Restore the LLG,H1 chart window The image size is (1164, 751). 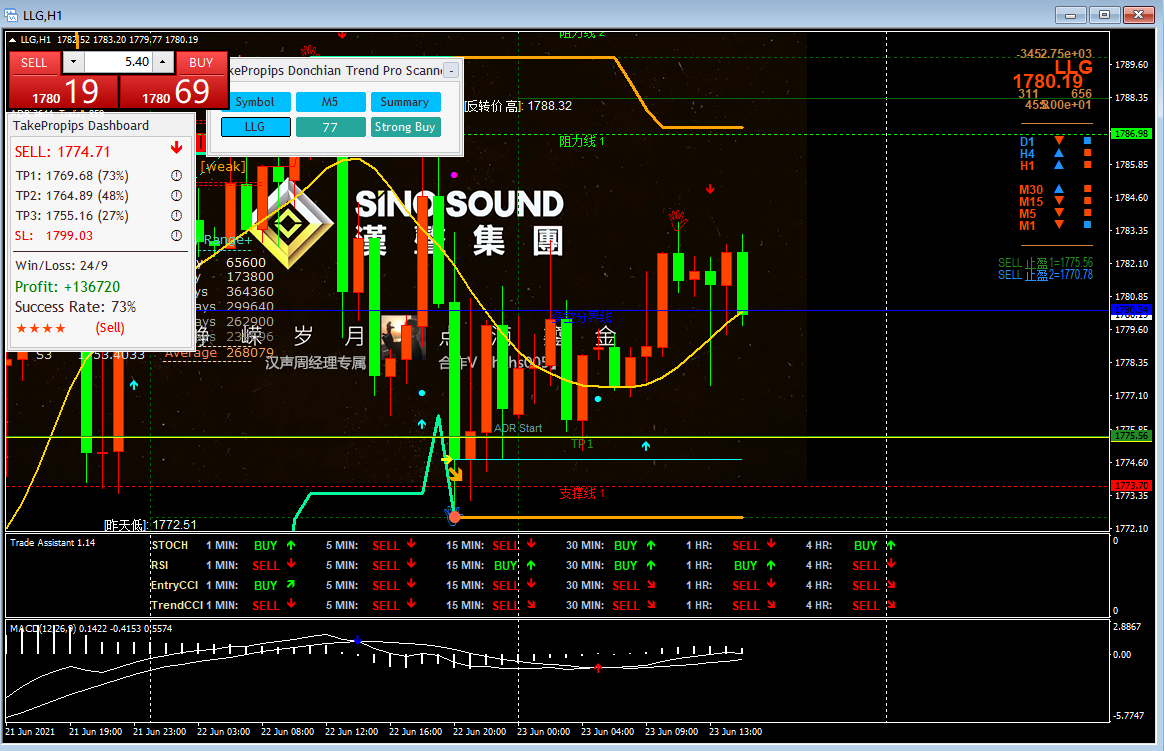click(1105, 15)
